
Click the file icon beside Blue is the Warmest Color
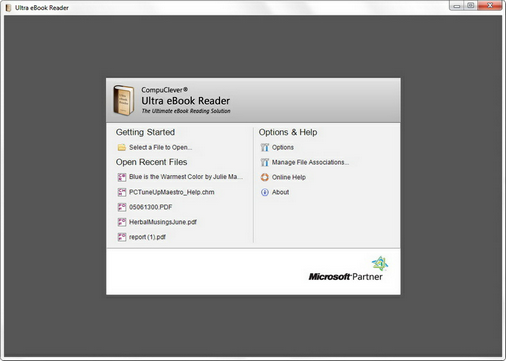[122, 177]
